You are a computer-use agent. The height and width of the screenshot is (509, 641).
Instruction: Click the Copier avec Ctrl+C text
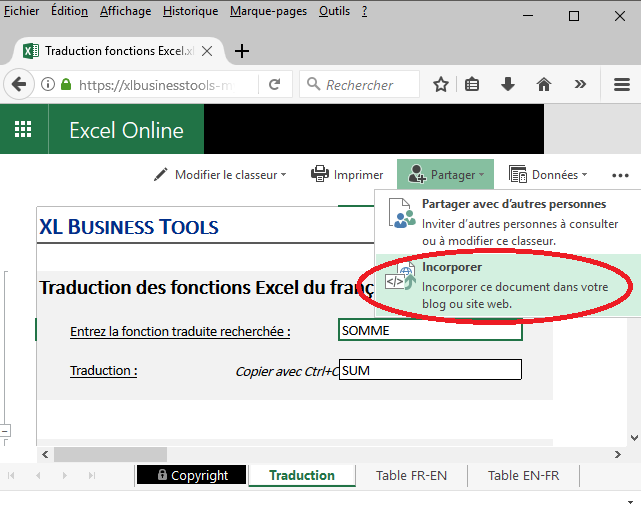pos(287,371)
